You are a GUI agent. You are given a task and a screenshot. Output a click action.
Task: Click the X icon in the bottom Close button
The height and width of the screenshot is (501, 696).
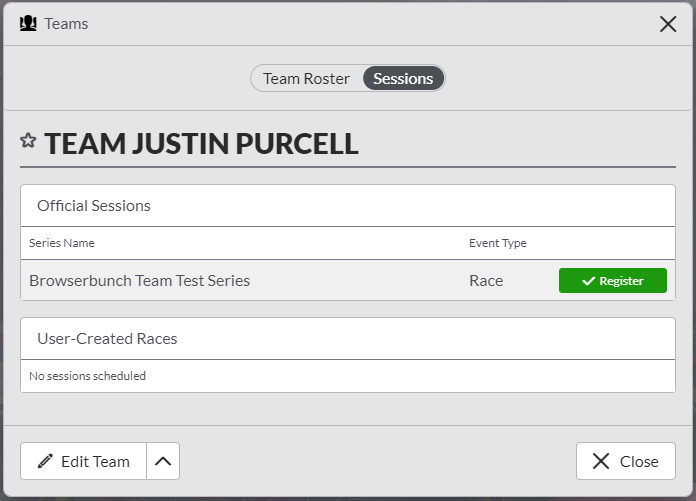601,461
